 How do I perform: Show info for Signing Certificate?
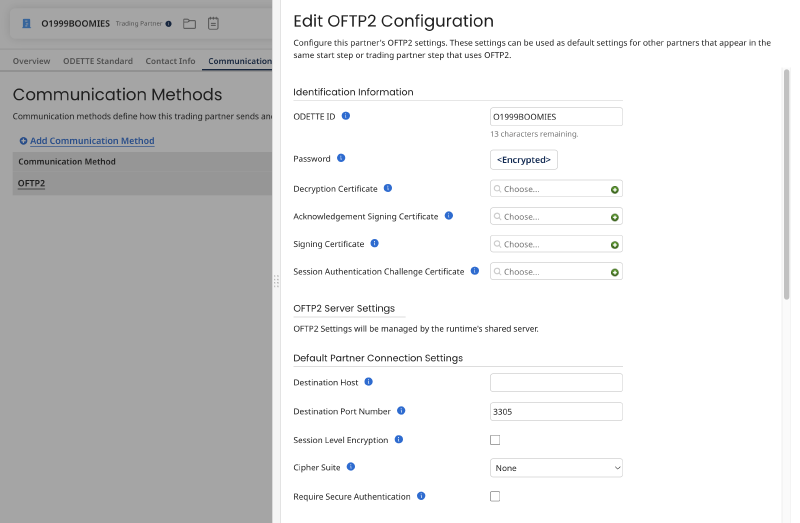374,243
